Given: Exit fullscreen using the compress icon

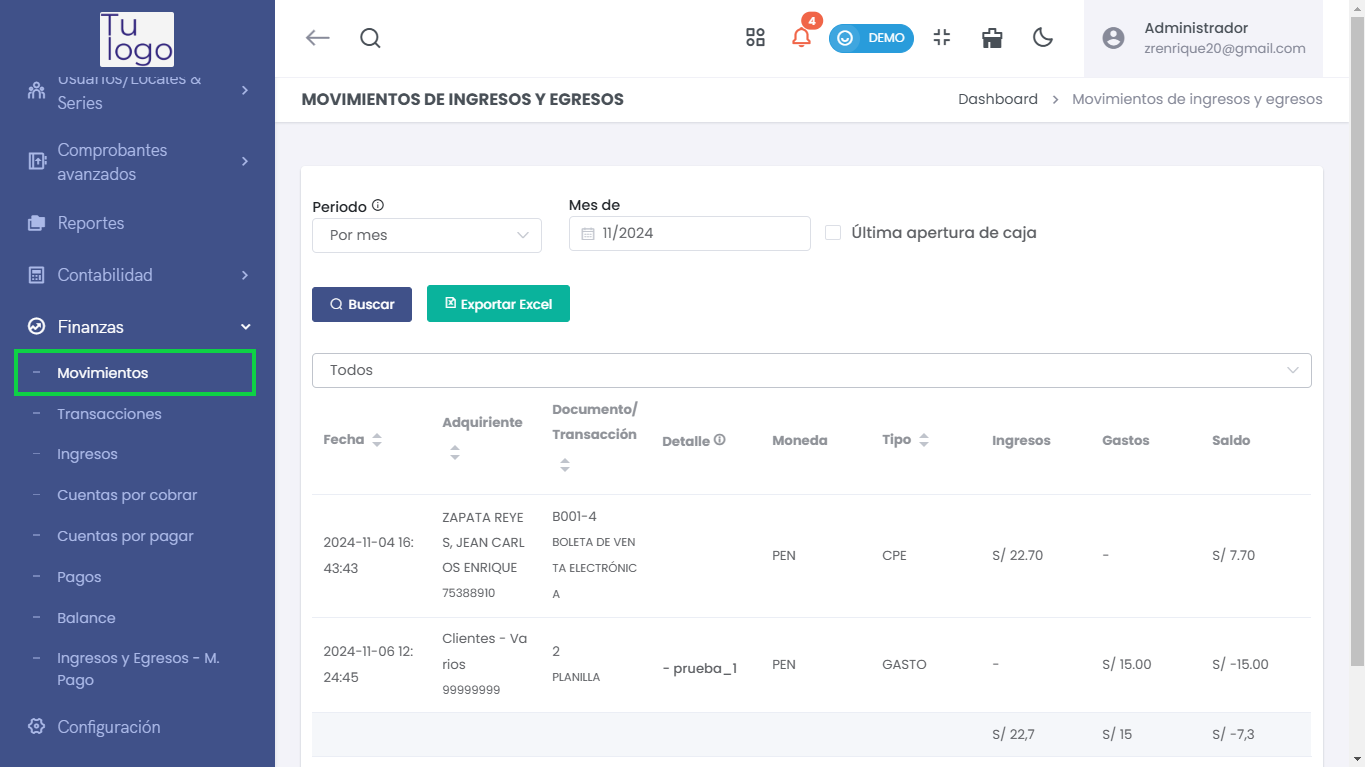Looking at the screenshot, I should 941,38.
